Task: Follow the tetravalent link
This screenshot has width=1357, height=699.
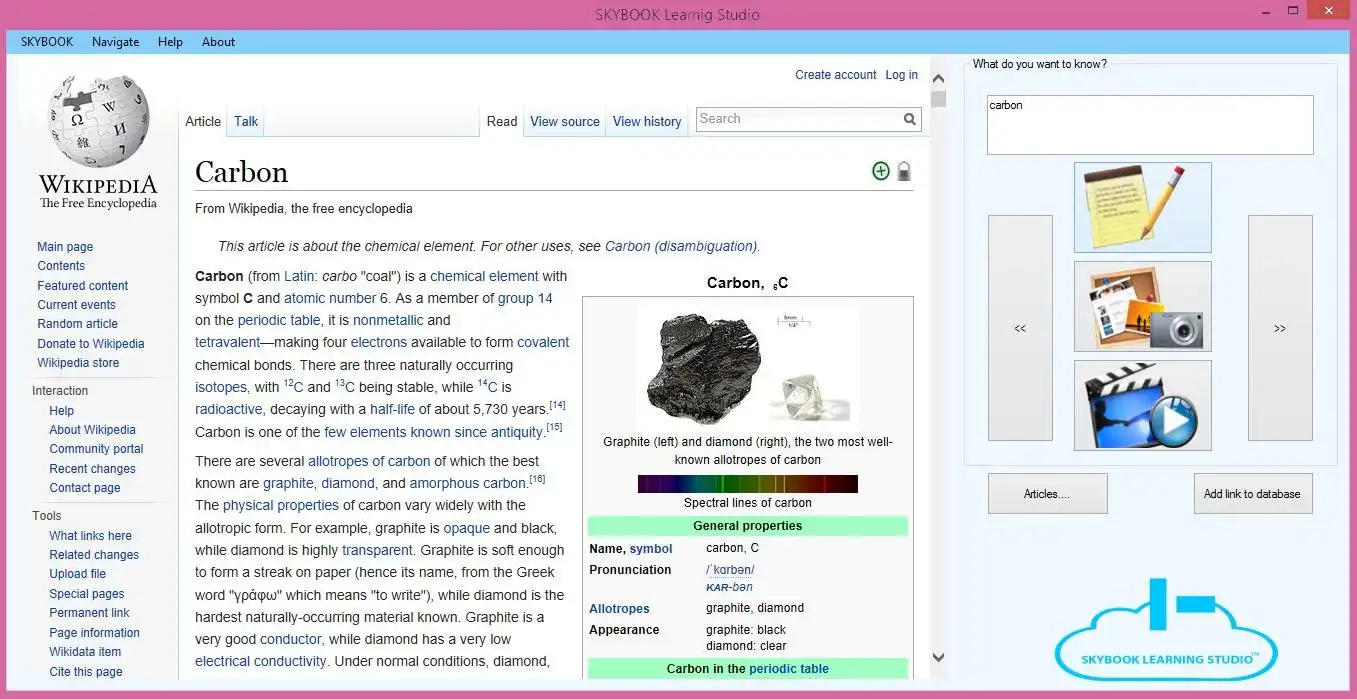Action: [228, 342]
